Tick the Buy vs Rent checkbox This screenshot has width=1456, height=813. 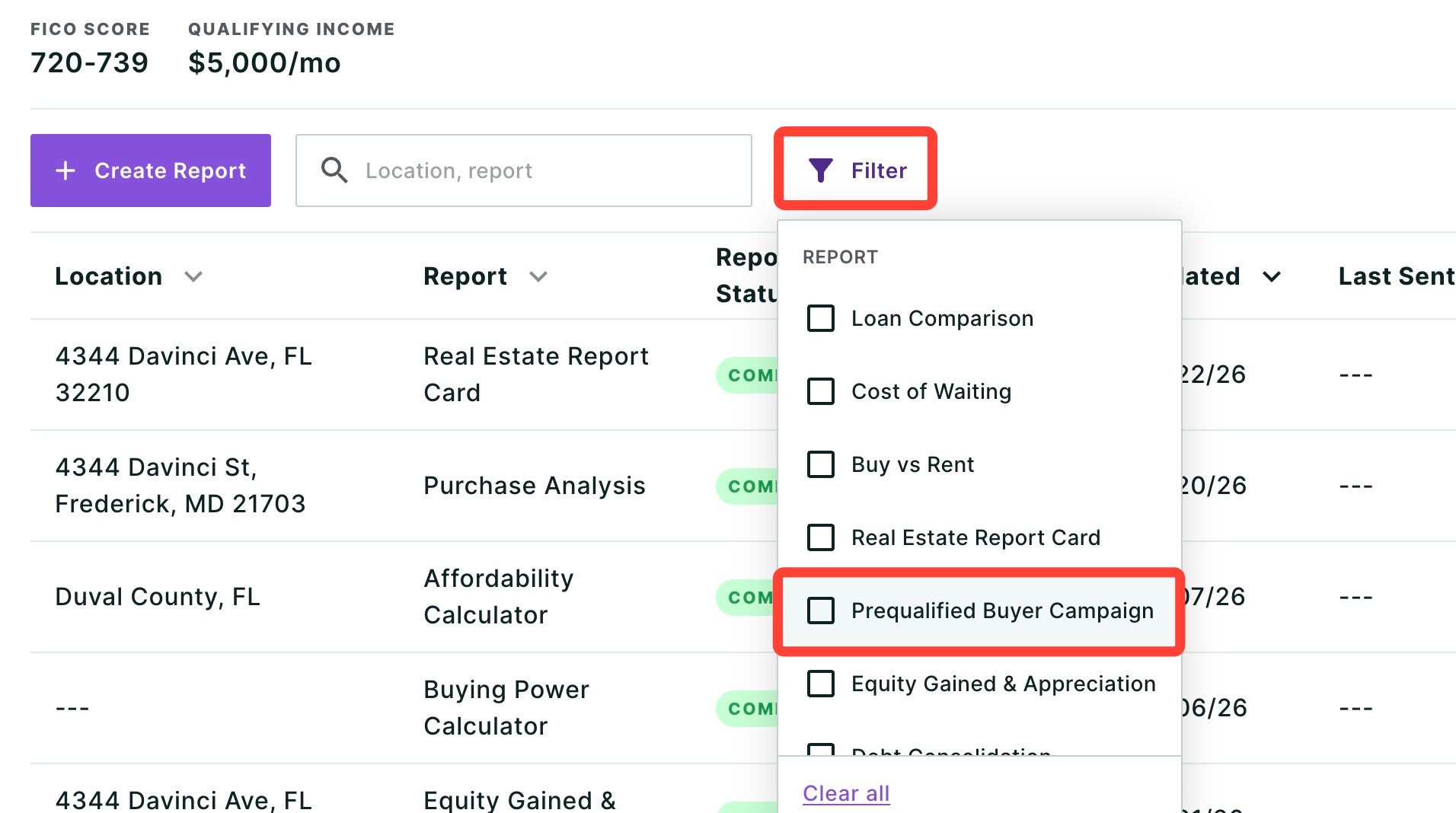click(x=821, y=464)
